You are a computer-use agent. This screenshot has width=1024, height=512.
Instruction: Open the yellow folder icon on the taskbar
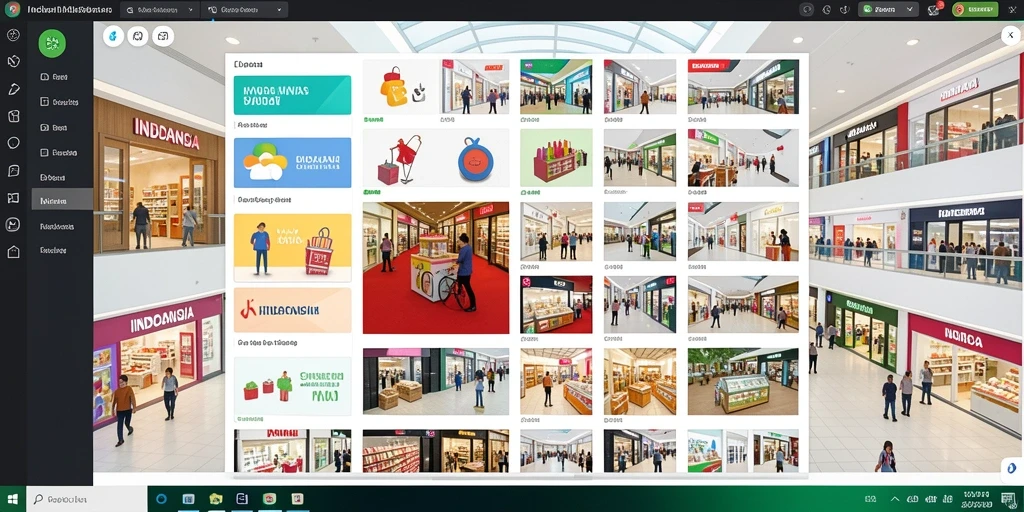click(216, 499)
